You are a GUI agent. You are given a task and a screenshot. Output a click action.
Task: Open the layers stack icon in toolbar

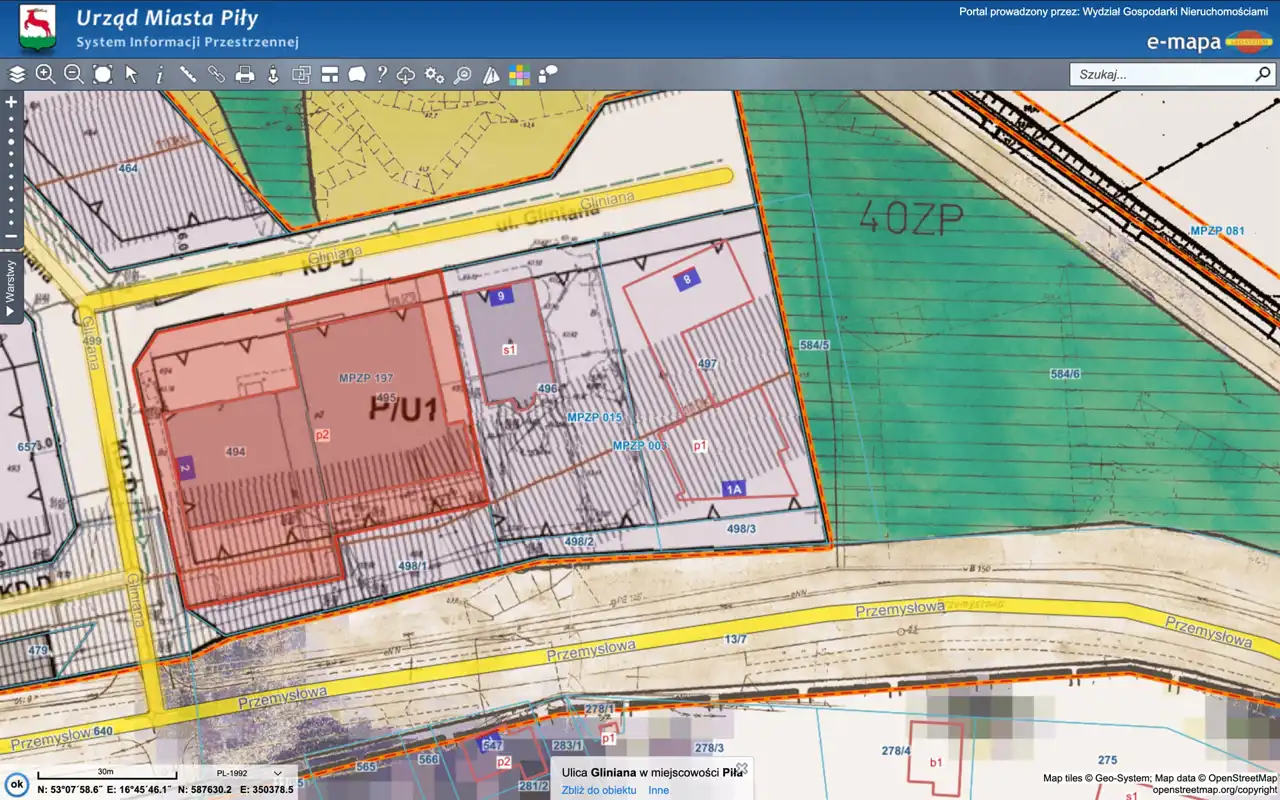pos(17,74)
